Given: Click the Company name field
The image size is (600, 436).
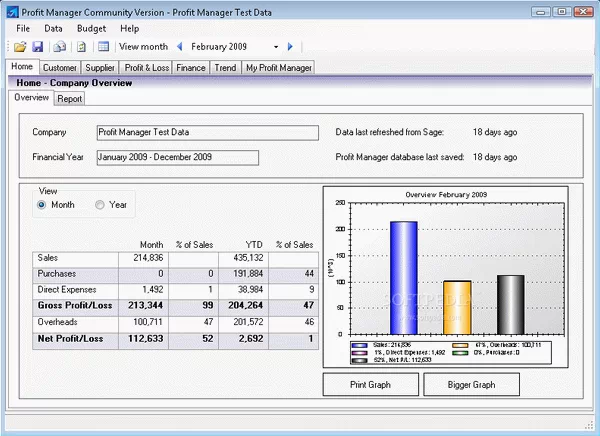Looking at the screenshot, I should (x=208, y=133).
